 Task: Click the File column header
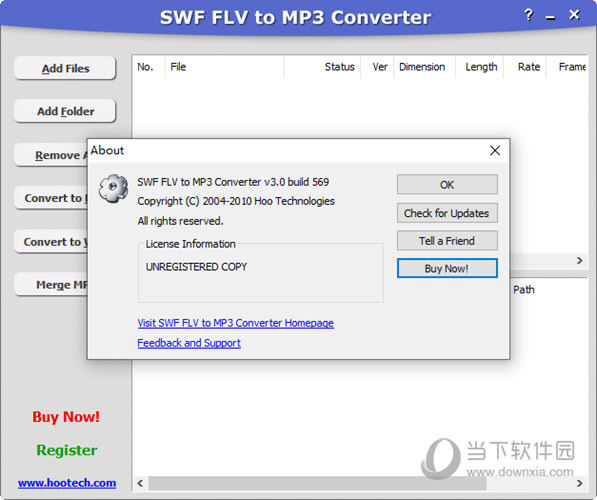tap(225, 67)
